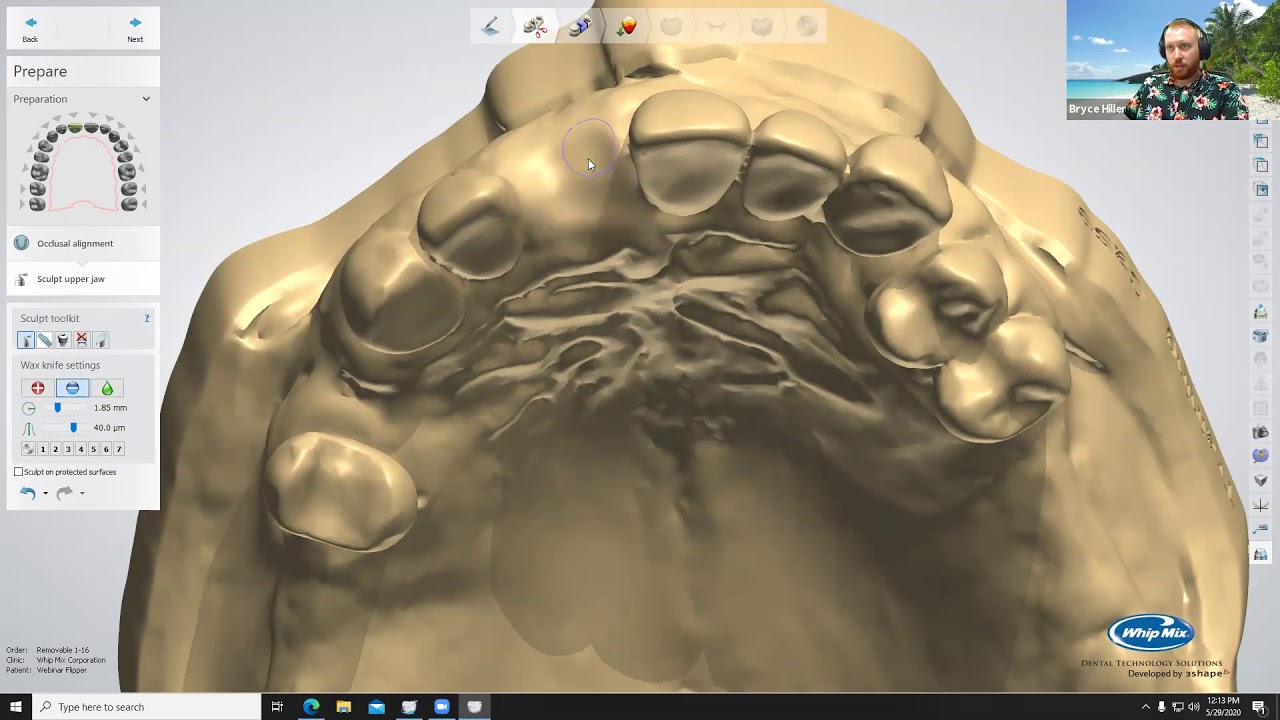Enable Smooth mode (green drop)

(107, 388)
